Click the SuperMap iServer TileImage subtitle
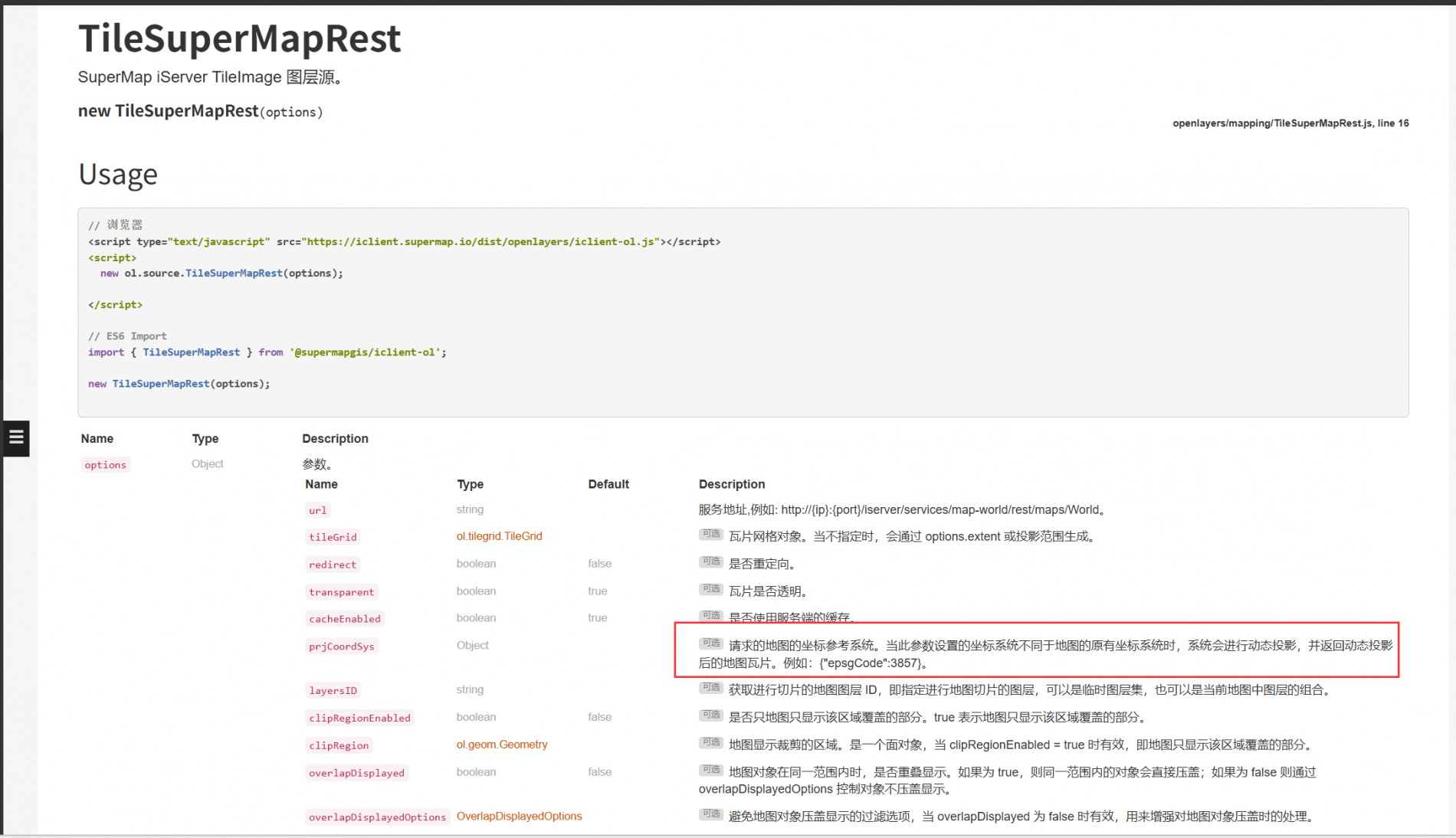This screenshot has width=1456, height=838. coord(210,77)
